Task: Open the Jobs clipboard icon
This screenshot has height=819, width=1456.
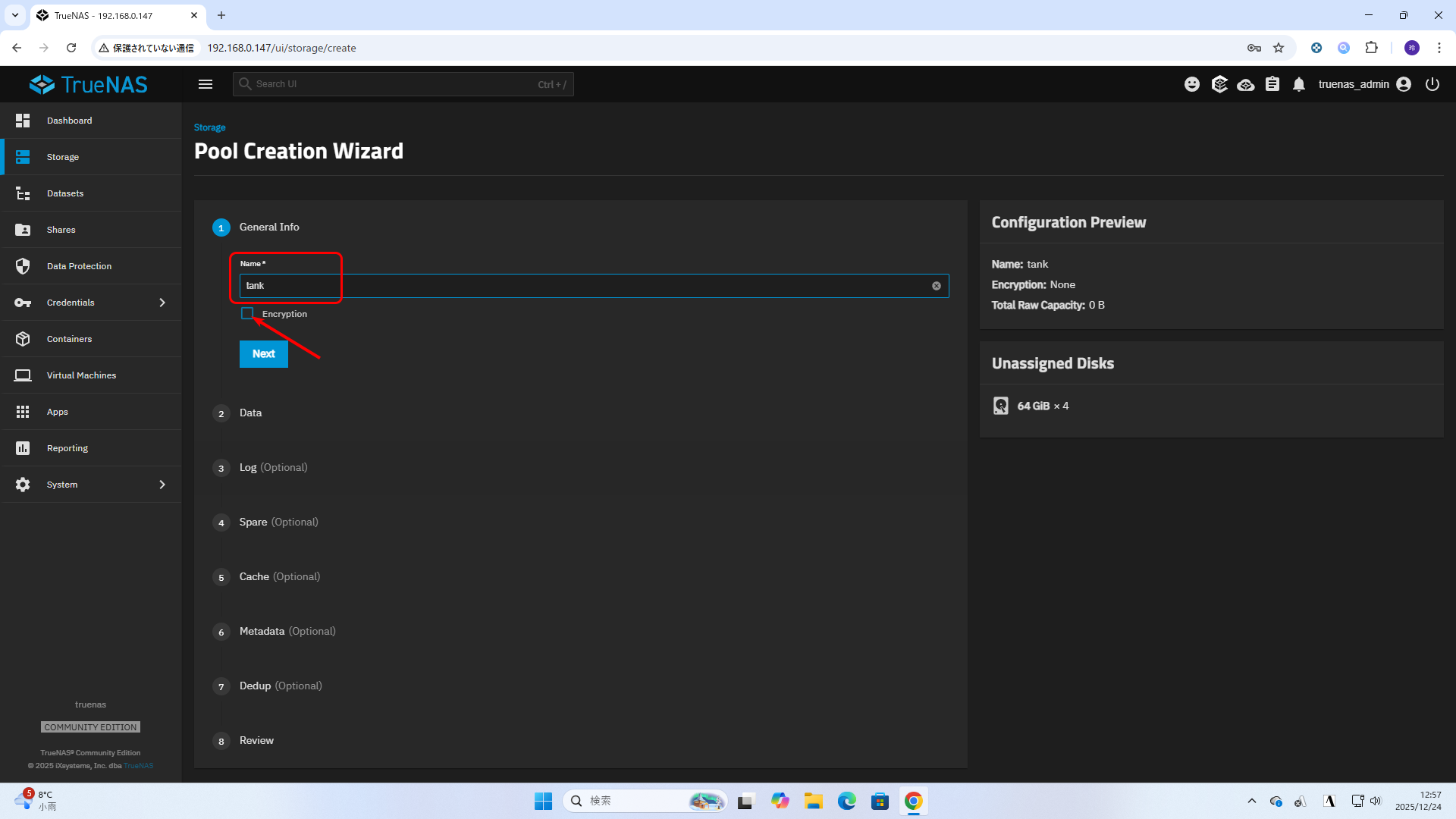Action: point(1272,84)
